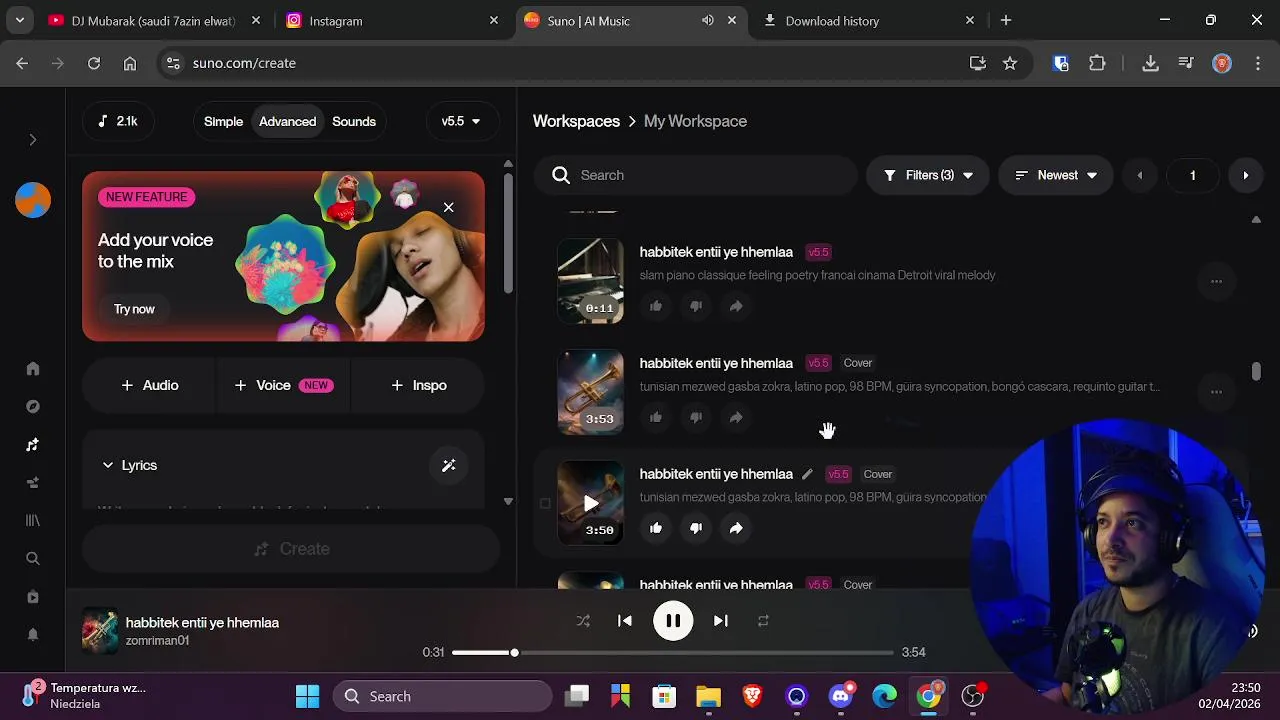Click the workspace list vertical scrollbar
This screenshot has width=1280, height=720.
coord(1256,372)
